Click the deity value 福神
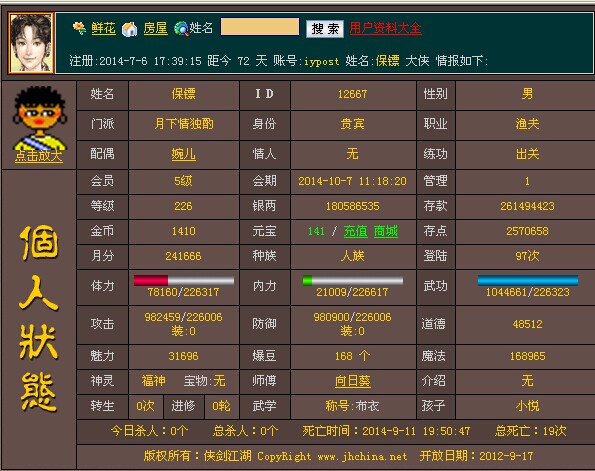Screen dimensions: 595x471 tap(154, 381)
